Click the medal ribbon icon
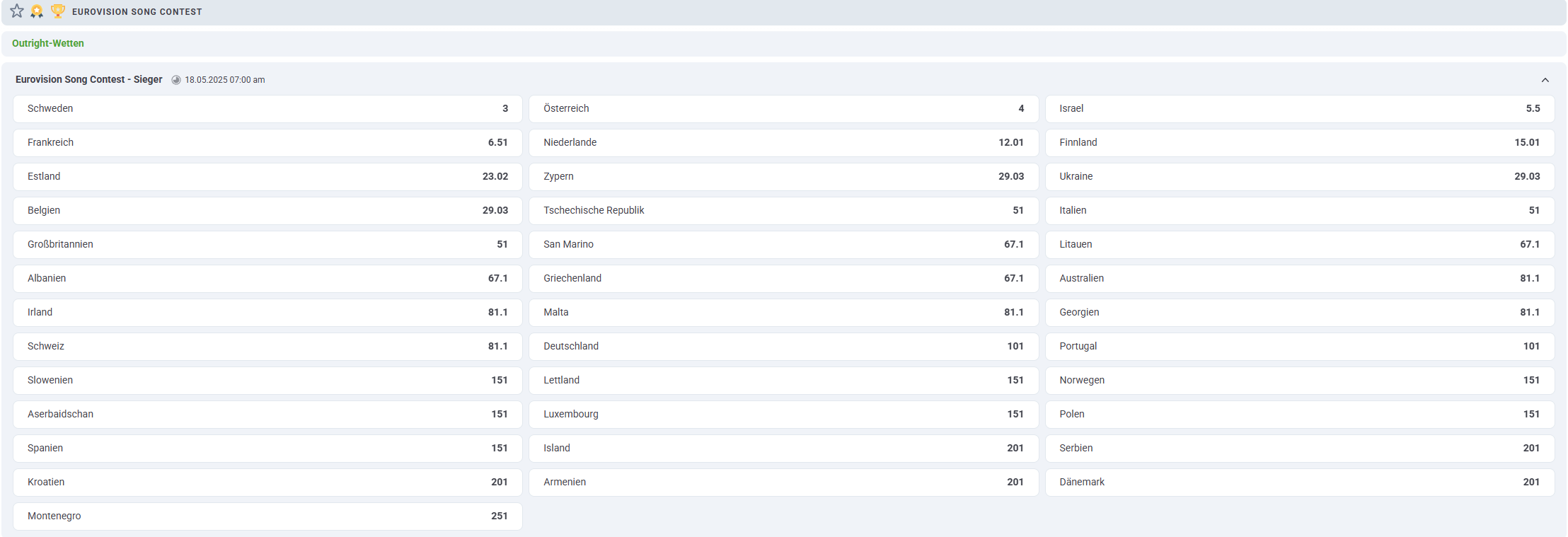Viewport: 1568px width, 537px height. click(37, 11)
